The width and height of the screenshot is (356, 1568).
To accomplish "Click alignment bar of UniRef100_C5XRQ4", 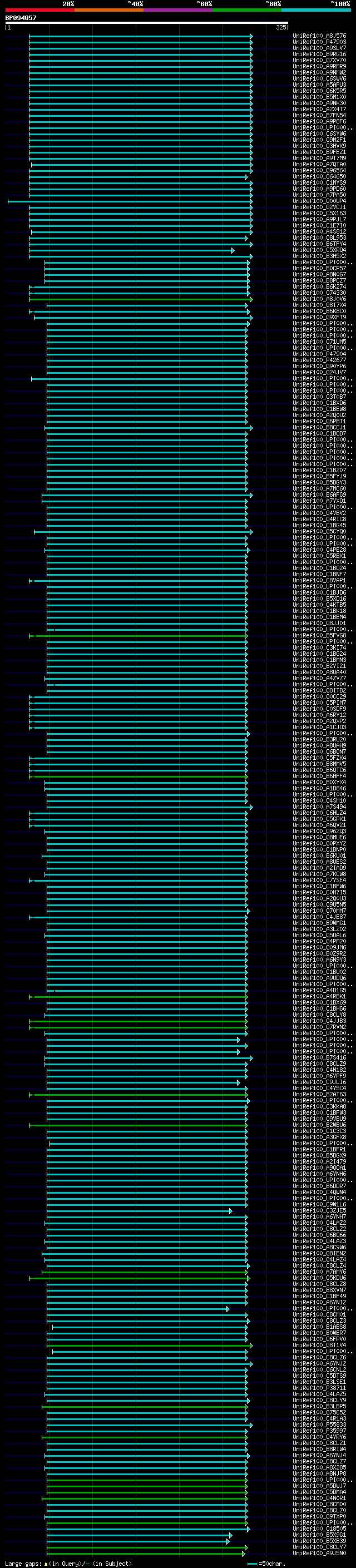I will click(131, 250).
